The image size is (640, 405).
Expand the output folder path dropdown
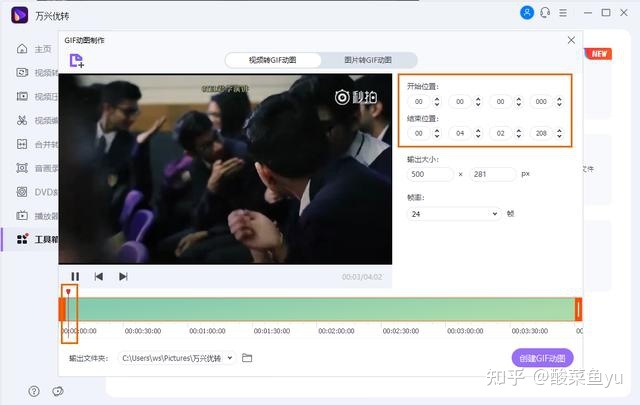[230, 358]
